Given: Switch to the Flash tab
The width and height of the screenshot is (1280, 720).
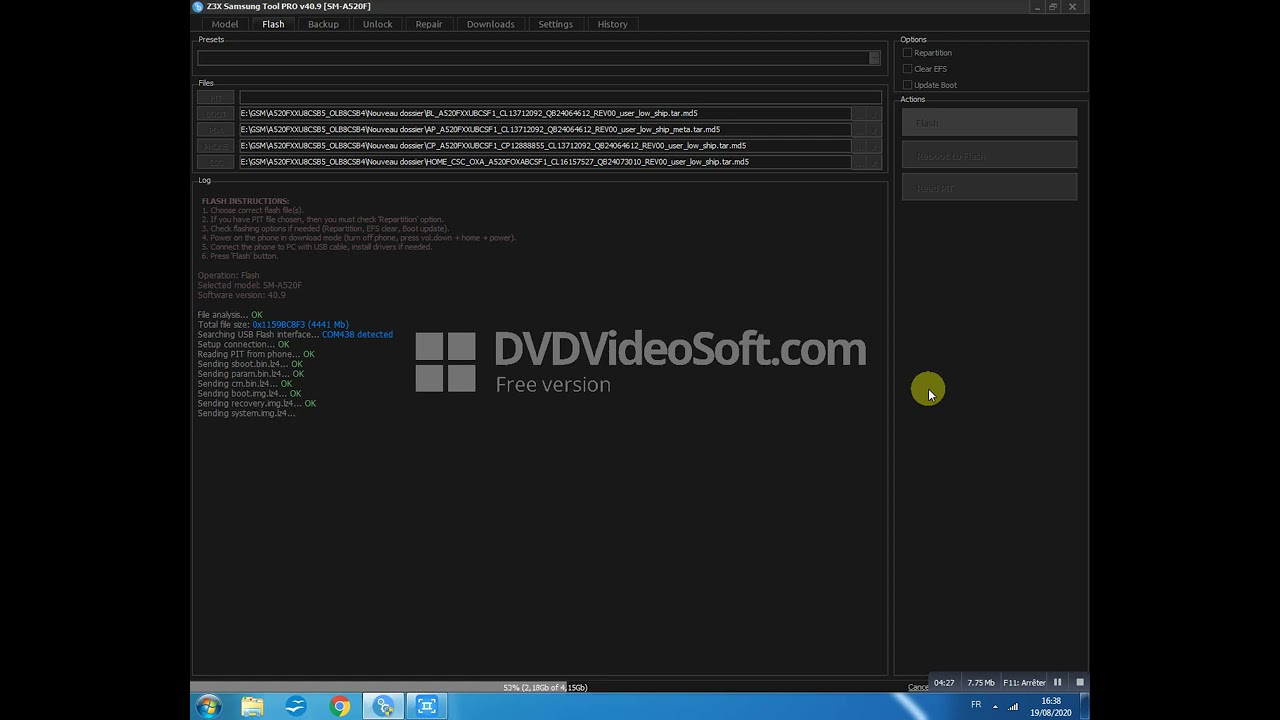Looking at the screenshot, I should pos(273,24).
